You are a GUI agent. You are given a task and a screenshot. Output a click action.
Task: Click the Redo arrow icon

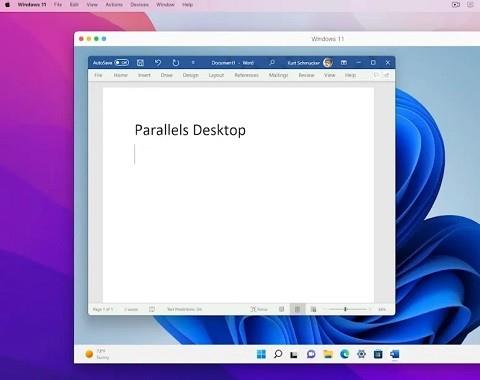(x=176, y=63)
